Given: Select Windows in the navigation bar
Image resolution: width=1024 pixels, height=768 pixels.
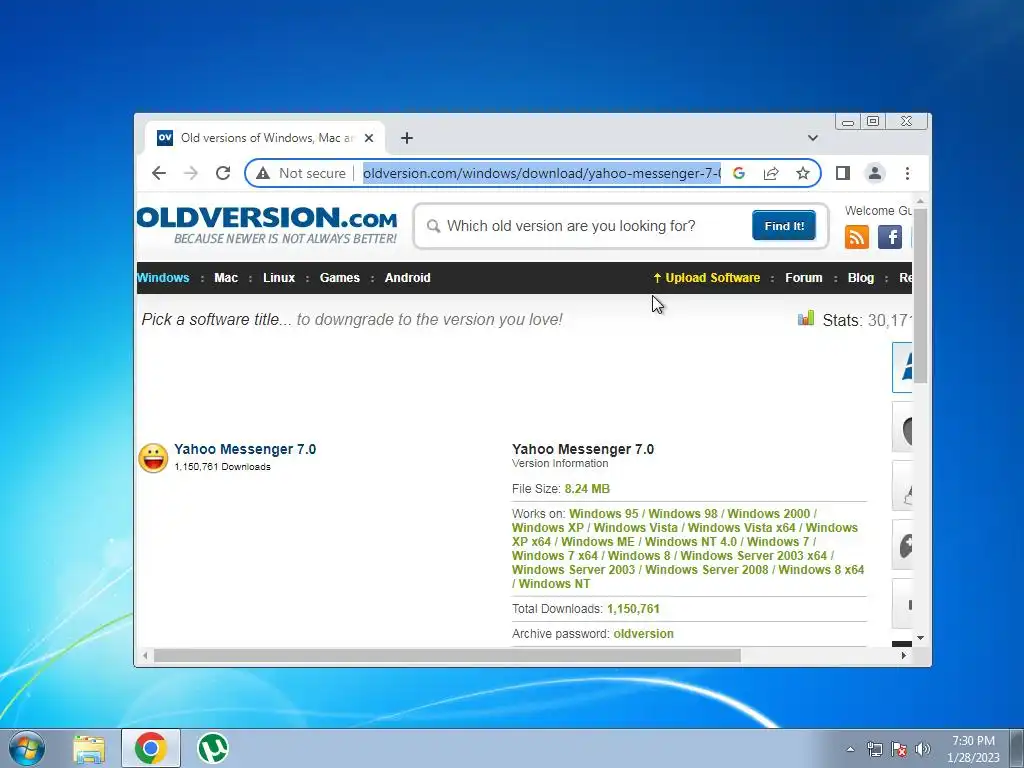Looking at the screenshot, I should (163, 278).
